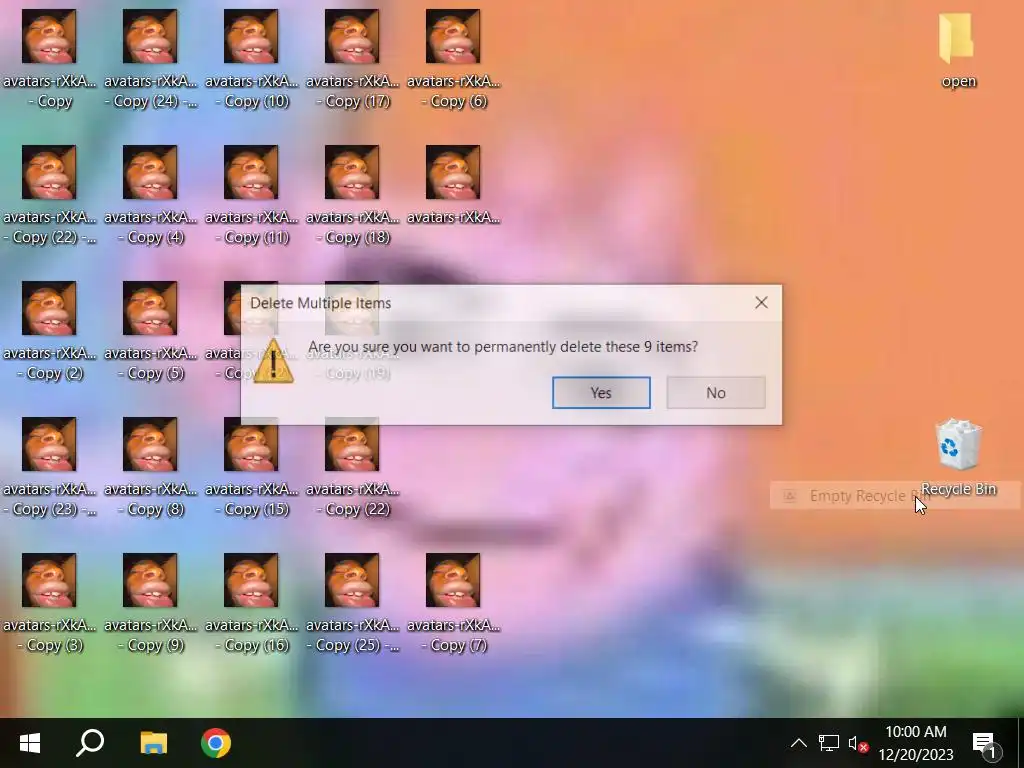Select the avatars file "- Copy (16)"
Screen dimensions: 1024x768
coord(251,602)
